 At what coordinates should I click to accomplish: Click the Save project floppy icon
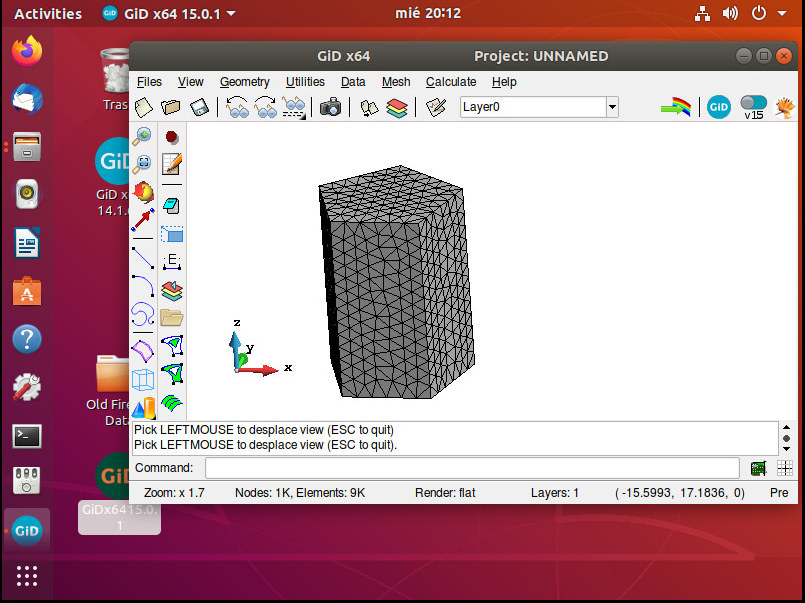pyautogui.click(x=199, y=107)
